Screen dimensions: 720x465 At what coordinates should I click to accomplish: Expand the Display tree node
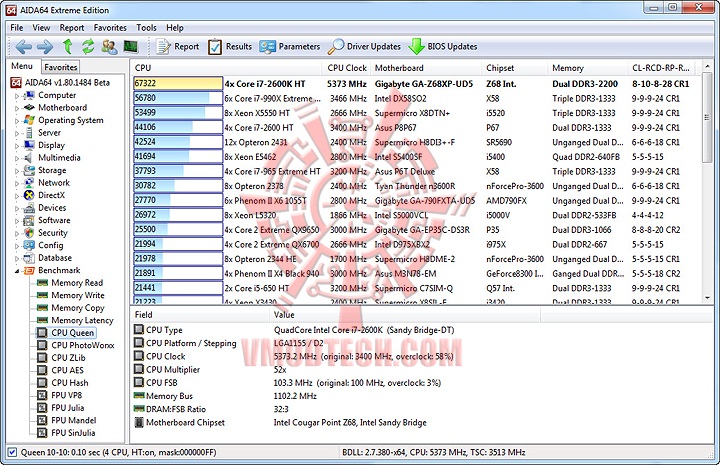(x=17, y=146)
